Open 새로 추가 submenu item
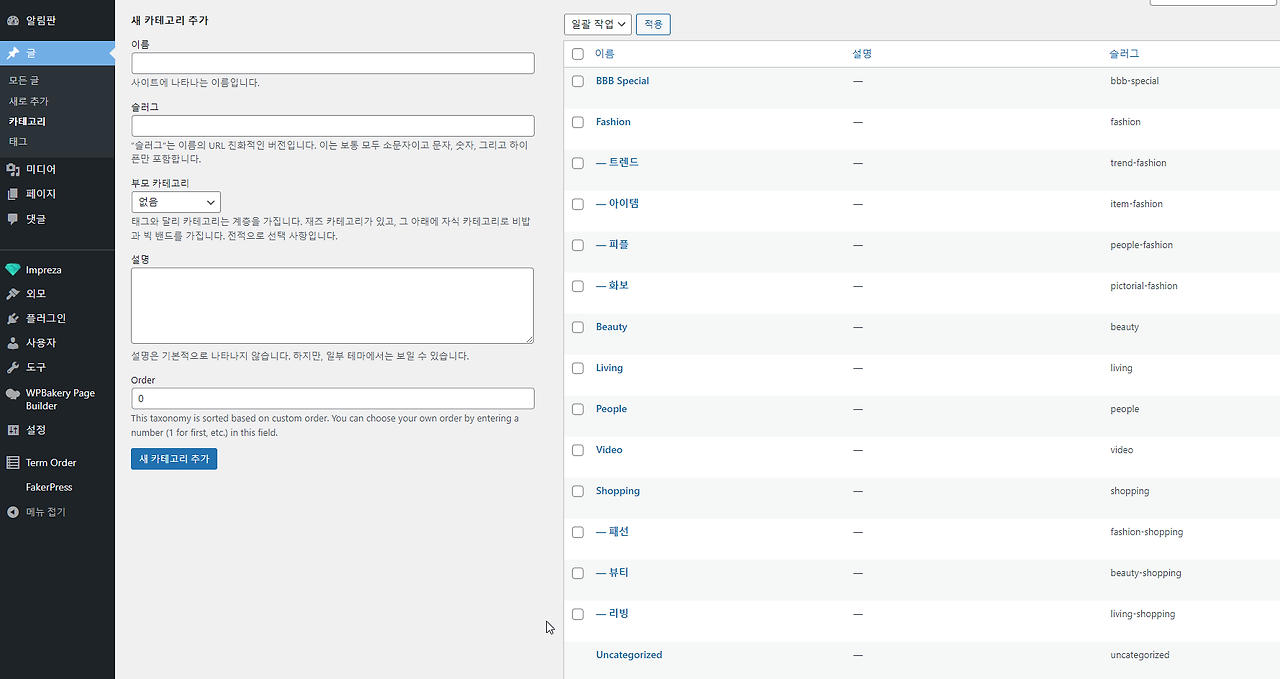The image size is (1280, 679). click(x=29, y=101)
